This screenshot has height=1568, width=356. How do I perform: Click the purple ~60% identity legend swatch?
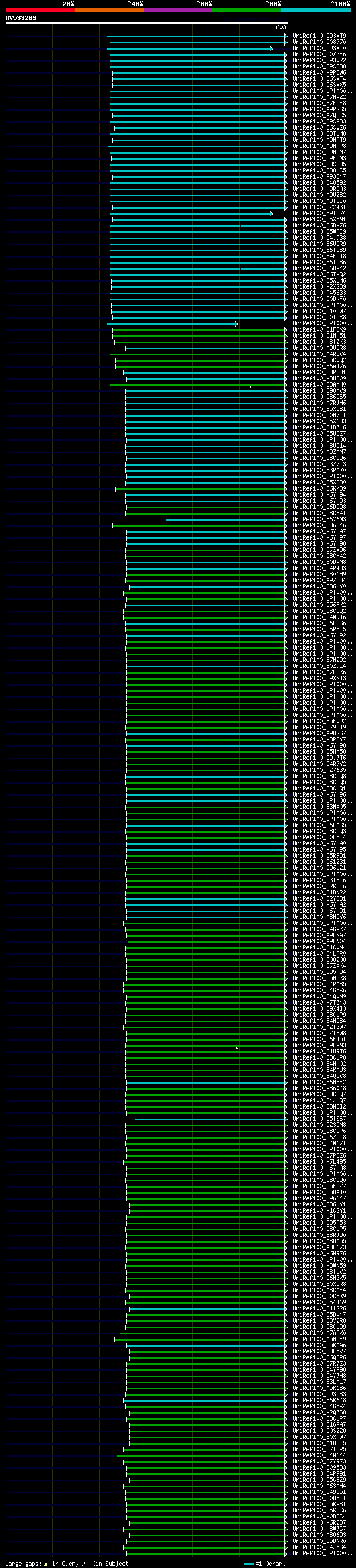[x=177, y=10]
